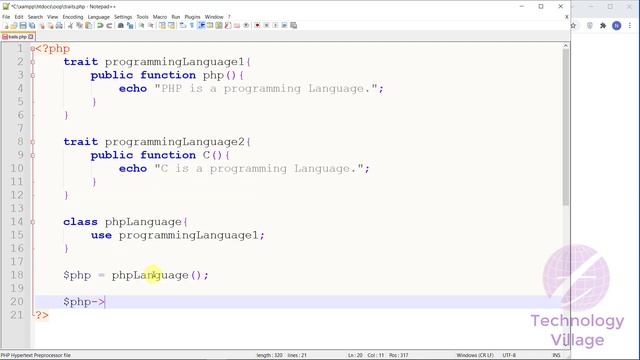Click line number 18 in margin

tap(17, 275)
